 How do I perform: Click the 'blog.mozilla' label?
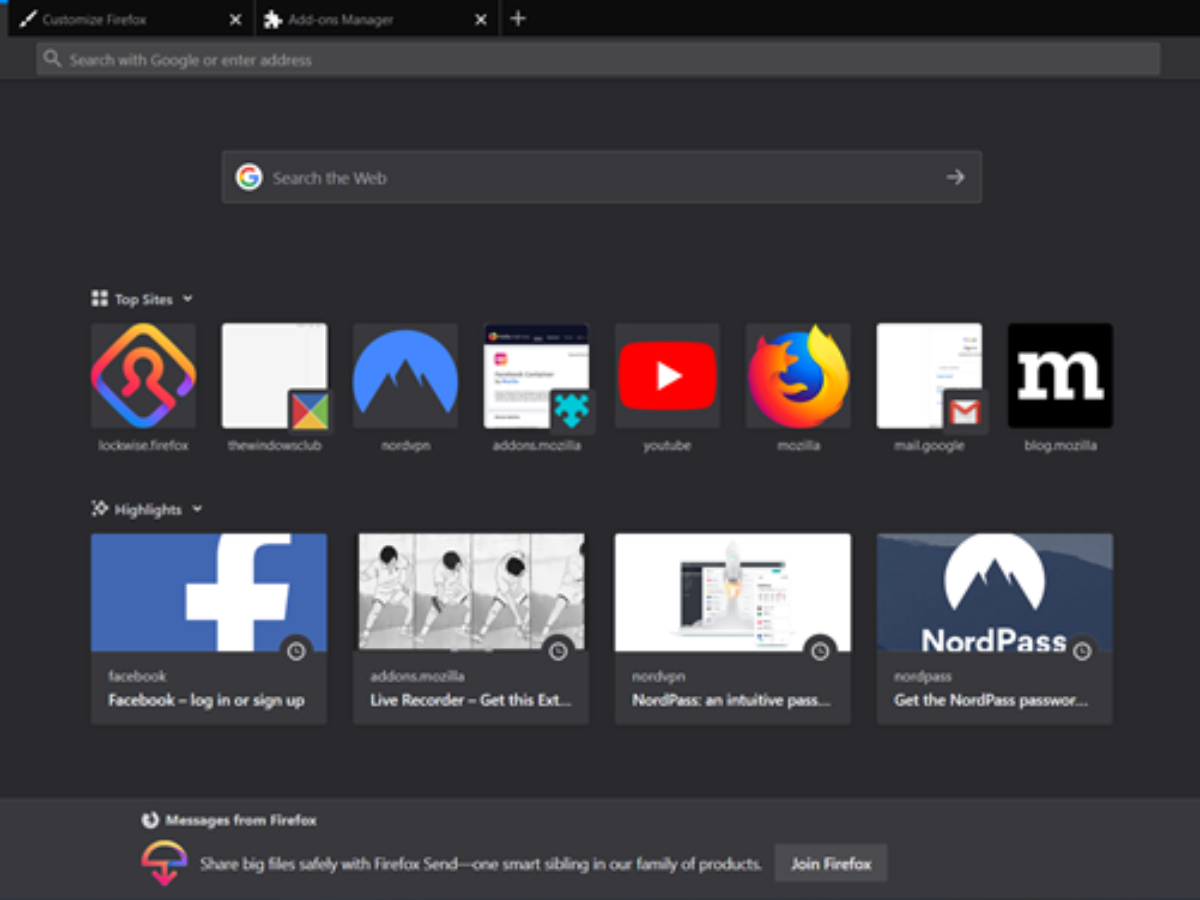click(1060, 445)
